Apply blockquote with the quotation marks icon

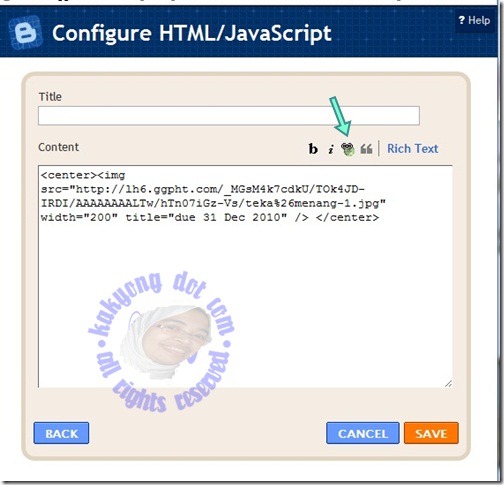pos(366,149)
